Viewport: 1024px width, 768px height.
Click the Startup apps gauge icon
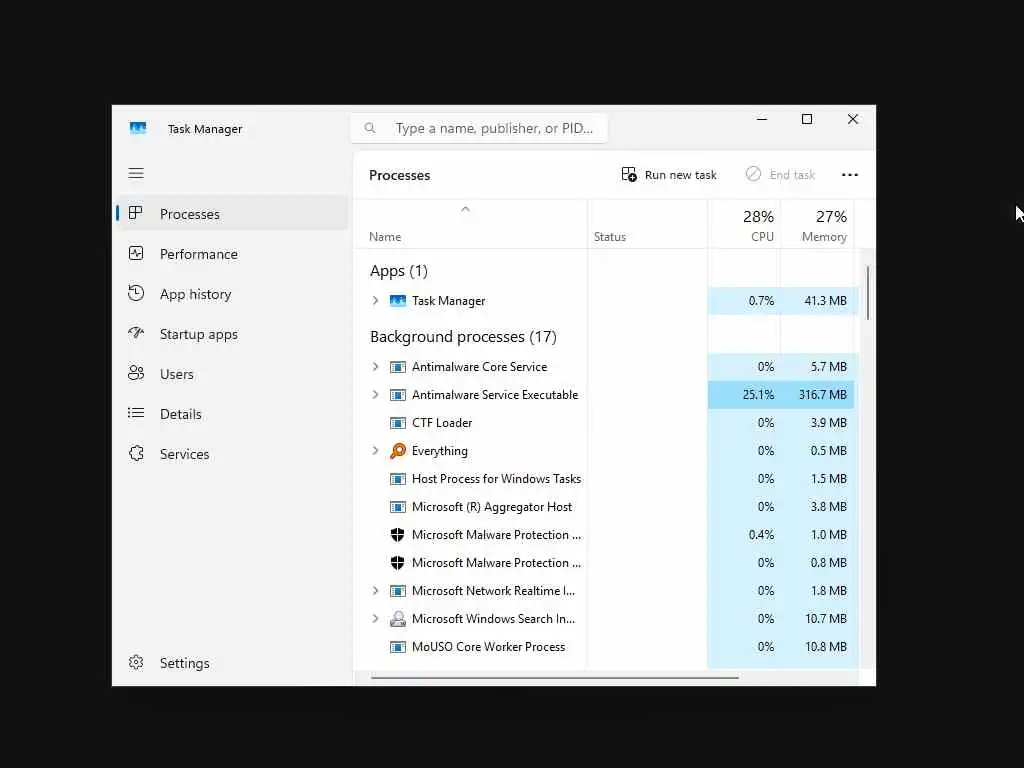pos(136,333)
